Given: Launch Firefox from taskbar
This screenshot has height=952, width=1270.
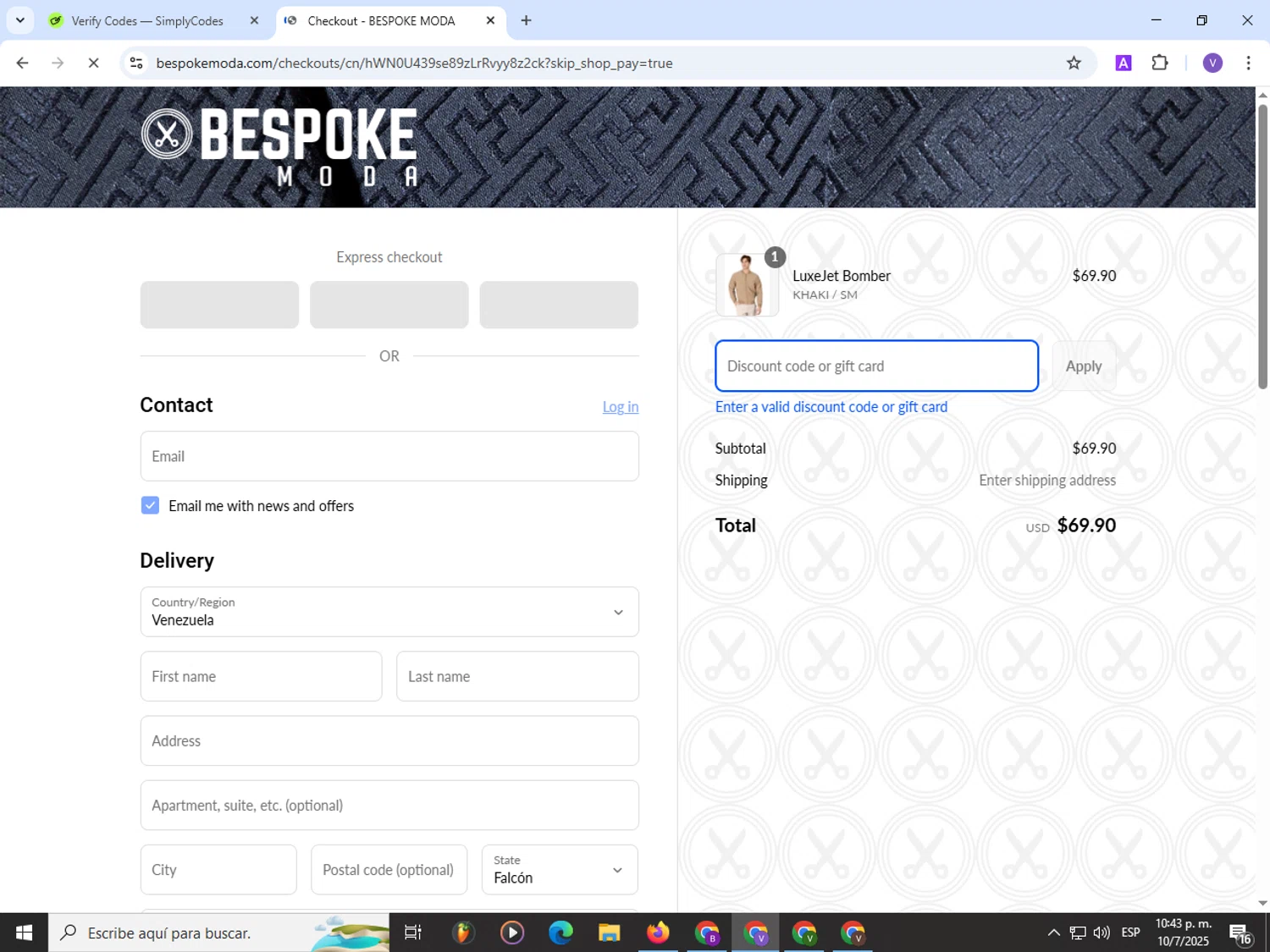Looking at the screenshot, I should 658,933.
